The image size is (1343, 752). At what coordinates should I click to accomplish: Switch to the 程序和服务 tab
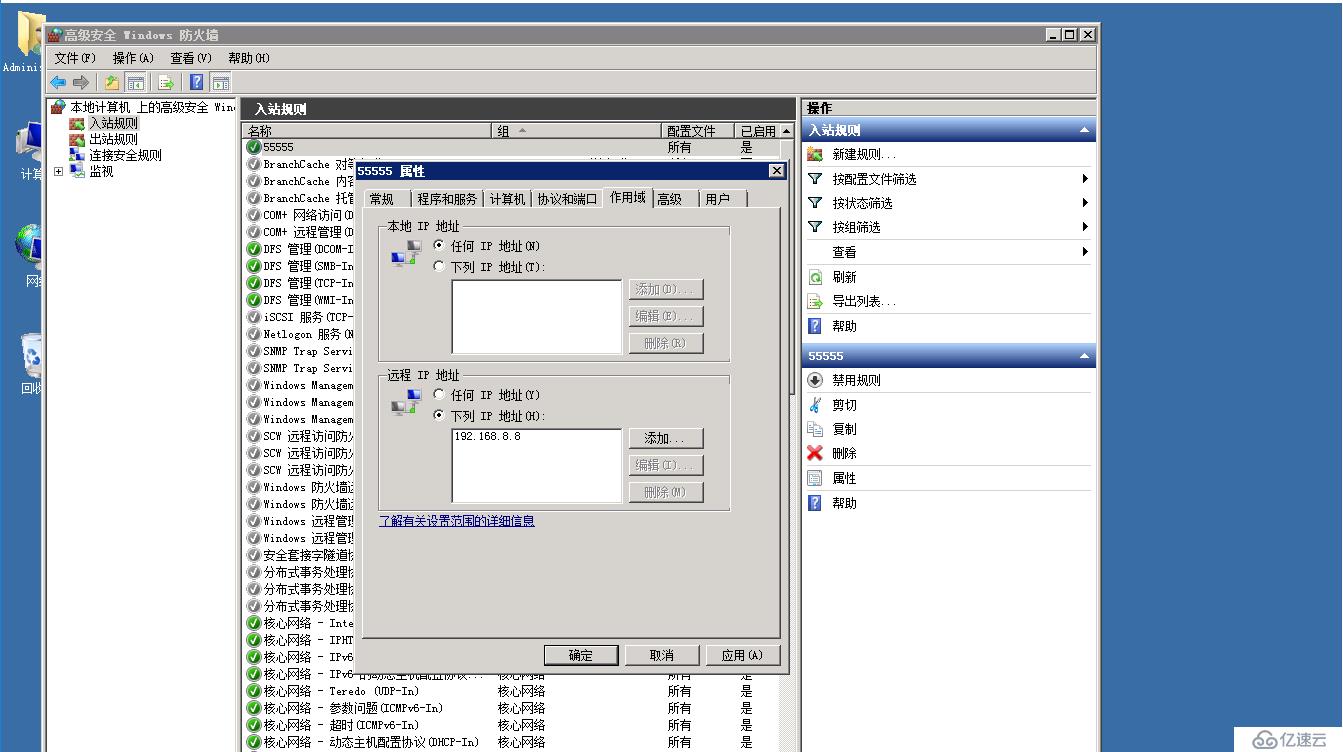point(447,199)
